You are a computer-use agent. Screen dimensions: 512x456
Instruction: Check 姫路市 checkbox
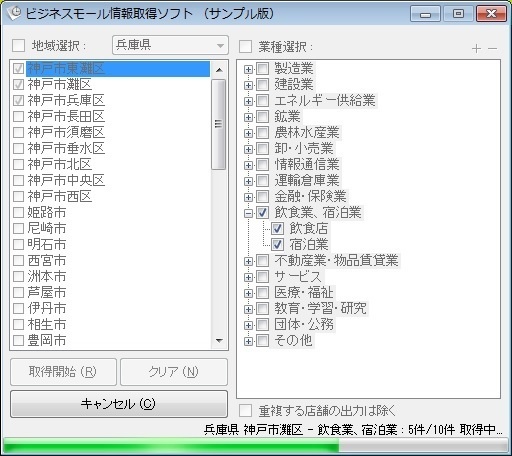click(18, 212)
